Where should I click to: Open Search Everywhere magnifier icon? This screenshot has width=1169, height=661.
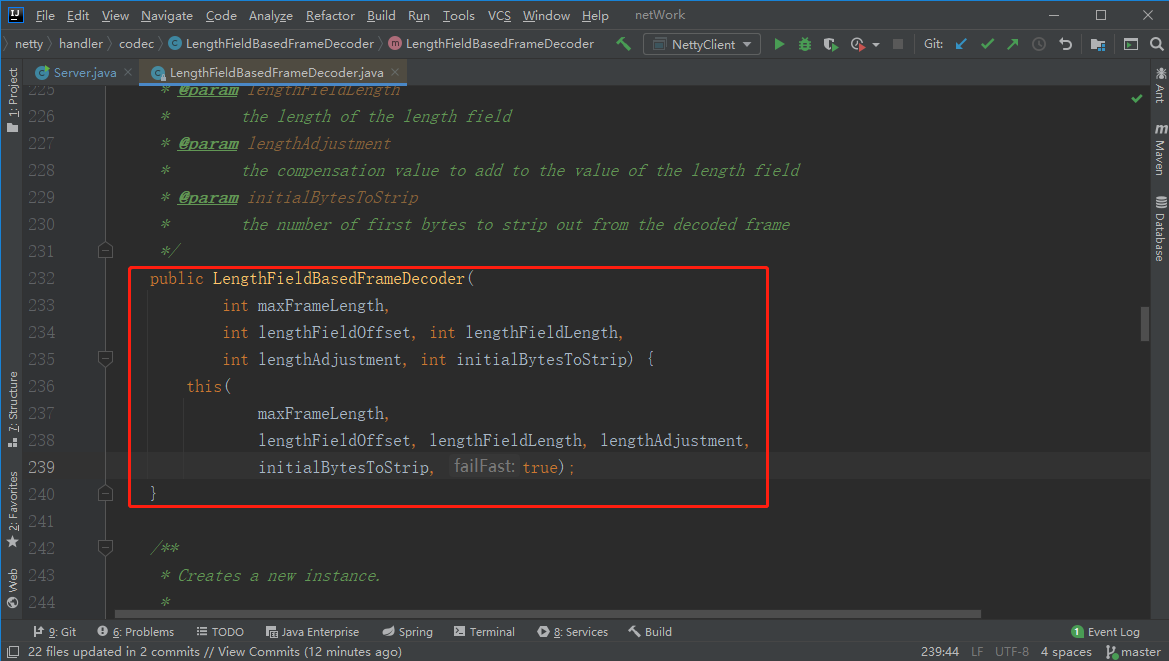point(1156,44)
